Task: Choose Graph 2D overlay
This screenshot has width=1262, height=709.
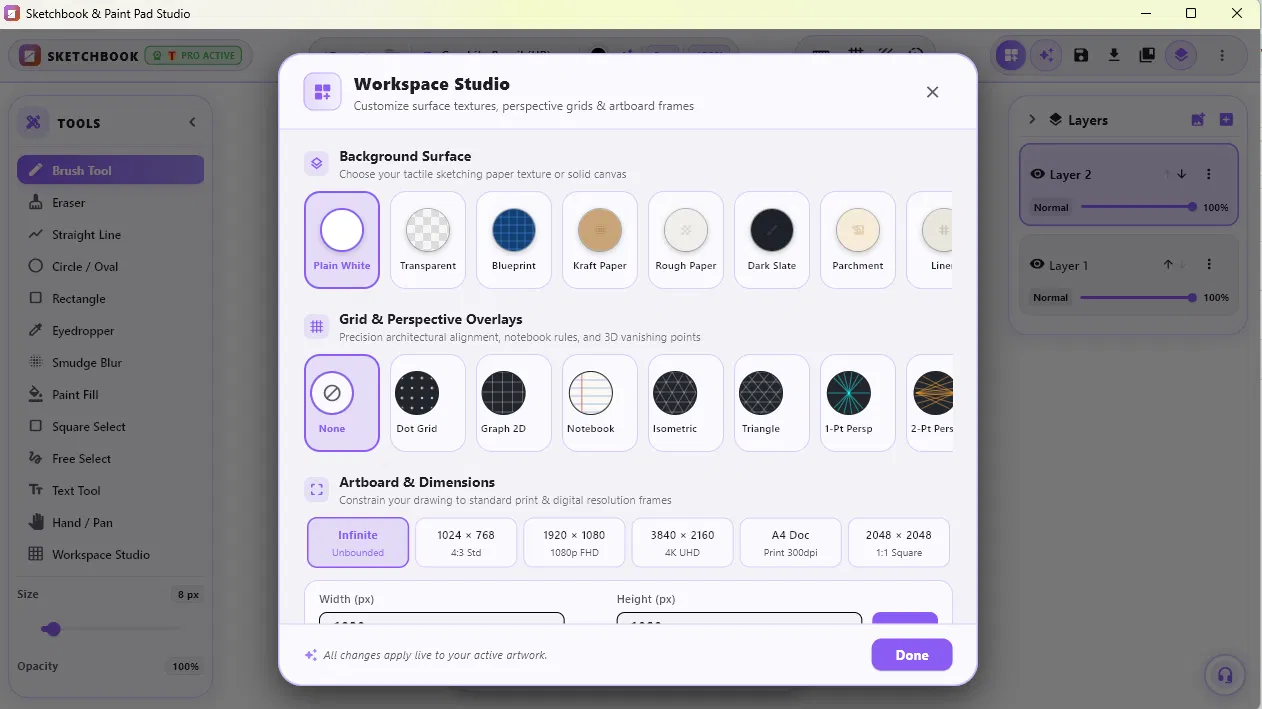Action: pyautogui.click(x=514, y=403)
